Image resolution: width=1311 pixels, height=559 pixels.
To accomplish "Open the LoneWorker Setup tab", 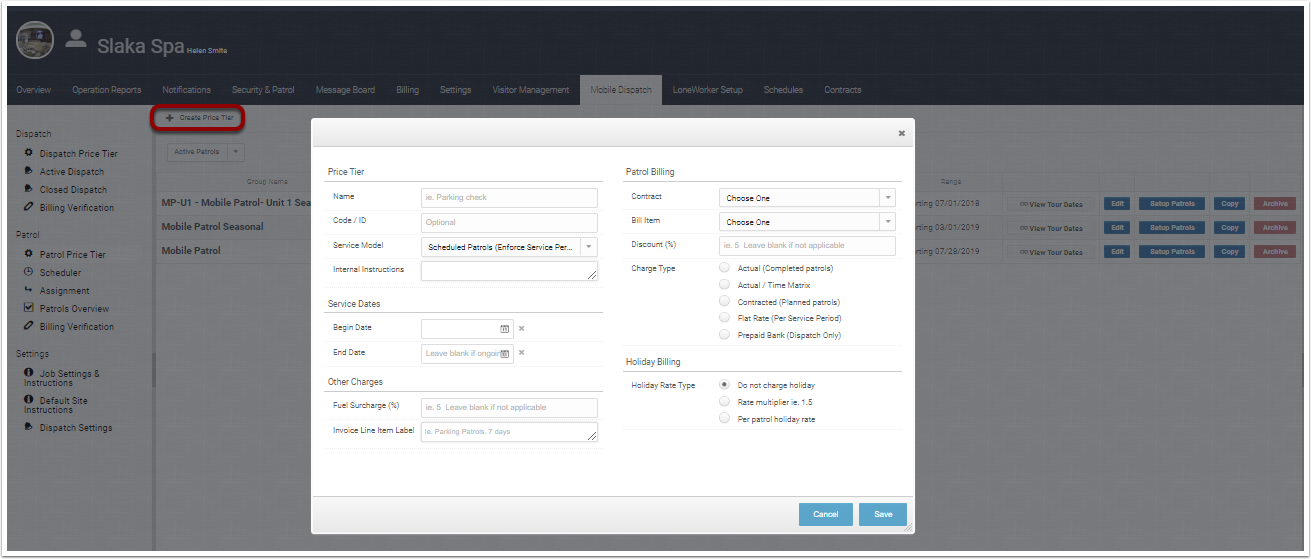I will (x=707, y=90).
